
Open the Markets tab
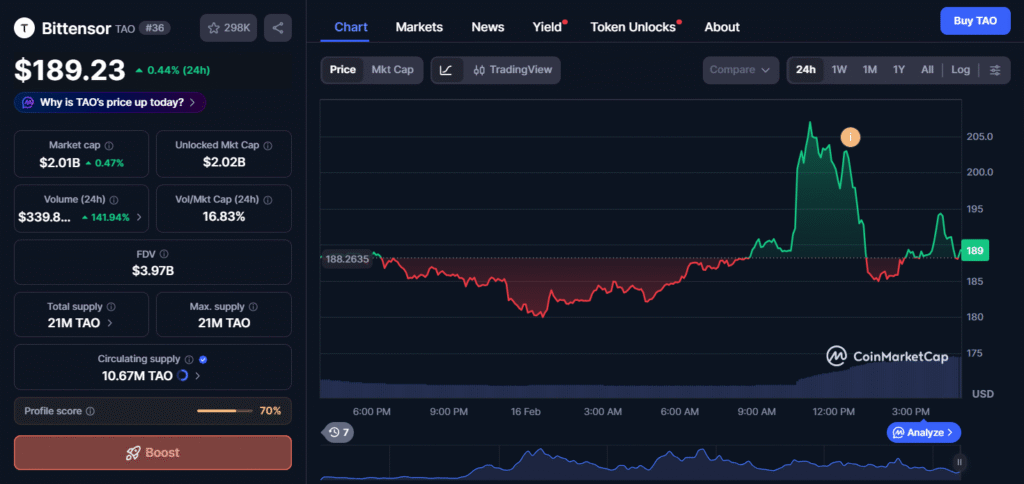click(419, 27)
